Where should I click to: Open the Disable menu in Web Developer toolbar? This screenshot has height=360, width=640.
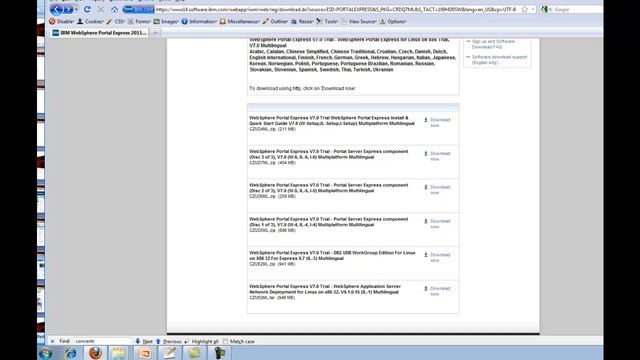[61, 21]
